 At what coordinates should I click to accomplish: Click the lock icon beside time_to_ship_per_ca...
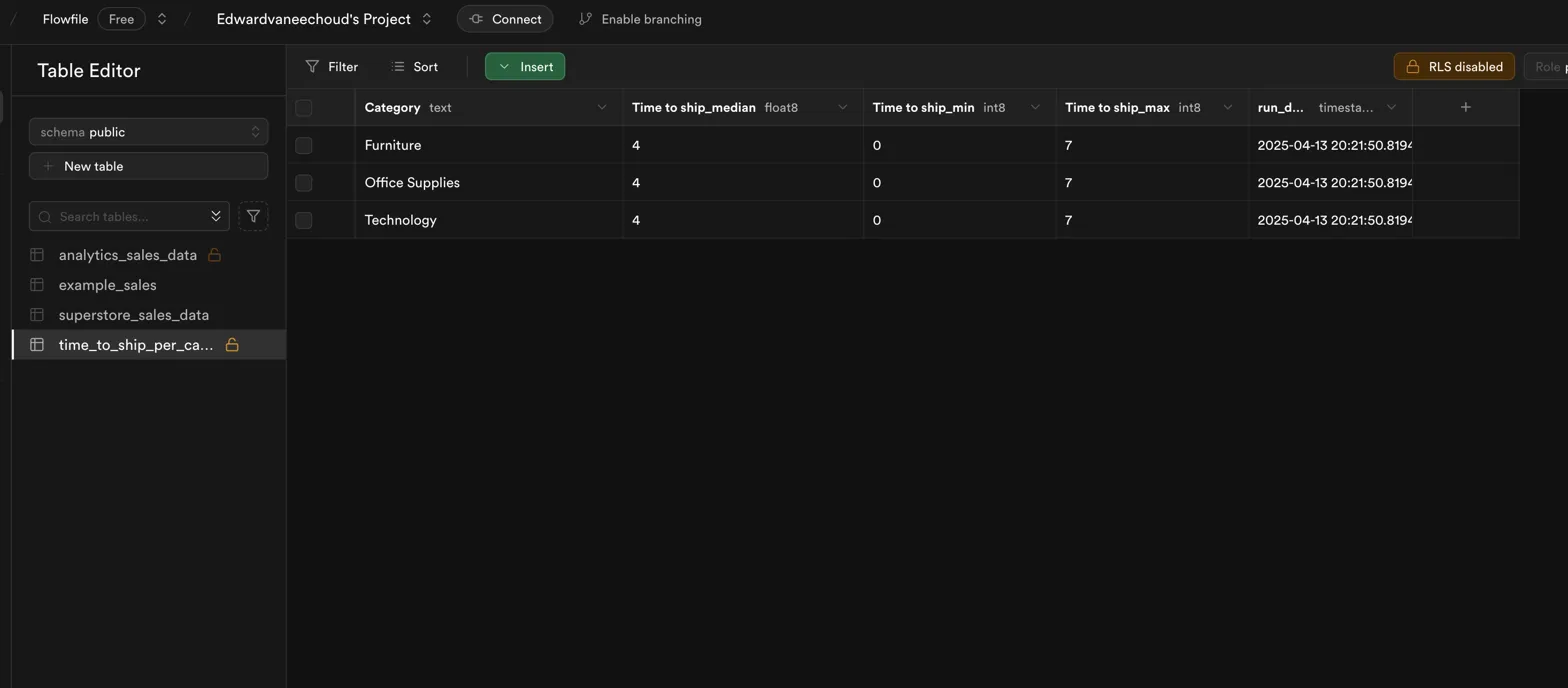tap(232, 345)
